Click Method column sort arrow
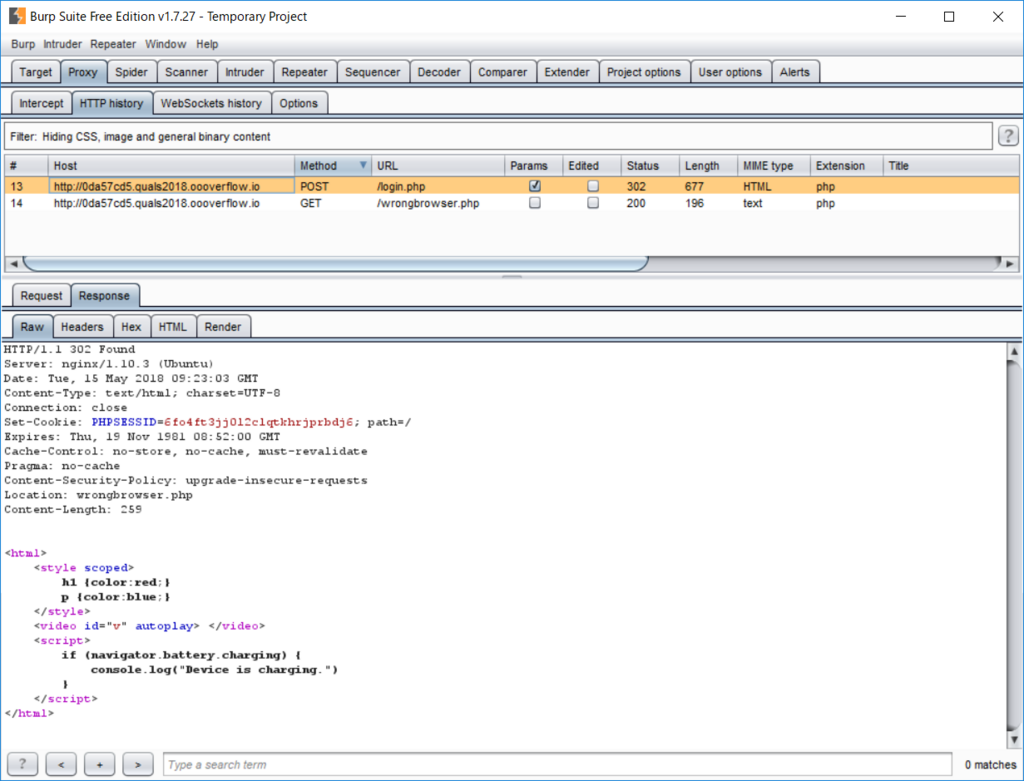Image resolution: width=1024 pixels, height=781 pixels. (363, 166)
